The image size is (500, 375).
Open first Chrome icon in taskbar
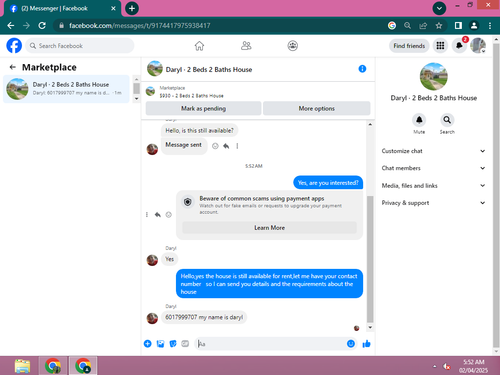coord(53,366)
